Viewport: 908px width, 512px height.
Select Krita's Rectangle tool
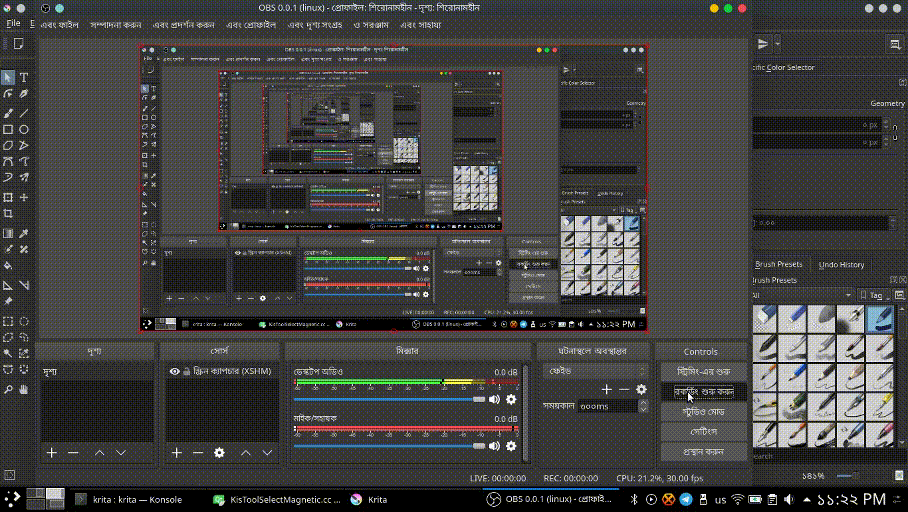point(8,130)
